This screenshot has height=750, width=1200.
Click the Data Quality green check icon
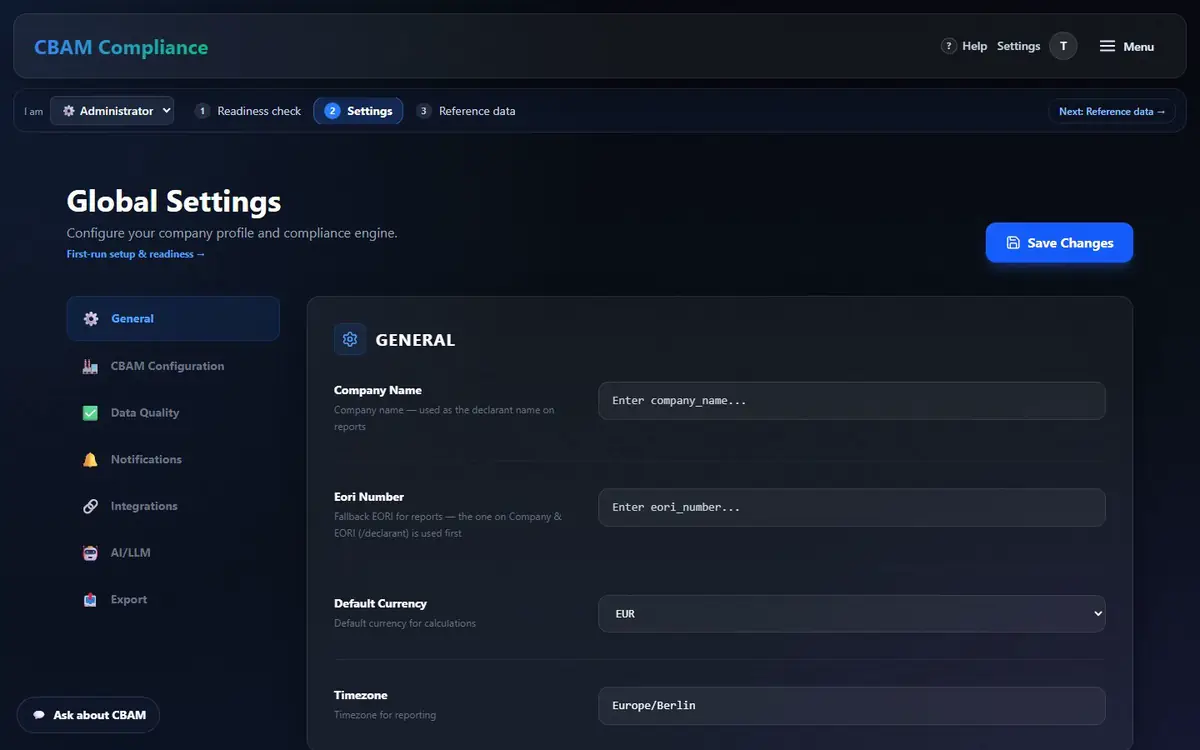tap(90, 413)
